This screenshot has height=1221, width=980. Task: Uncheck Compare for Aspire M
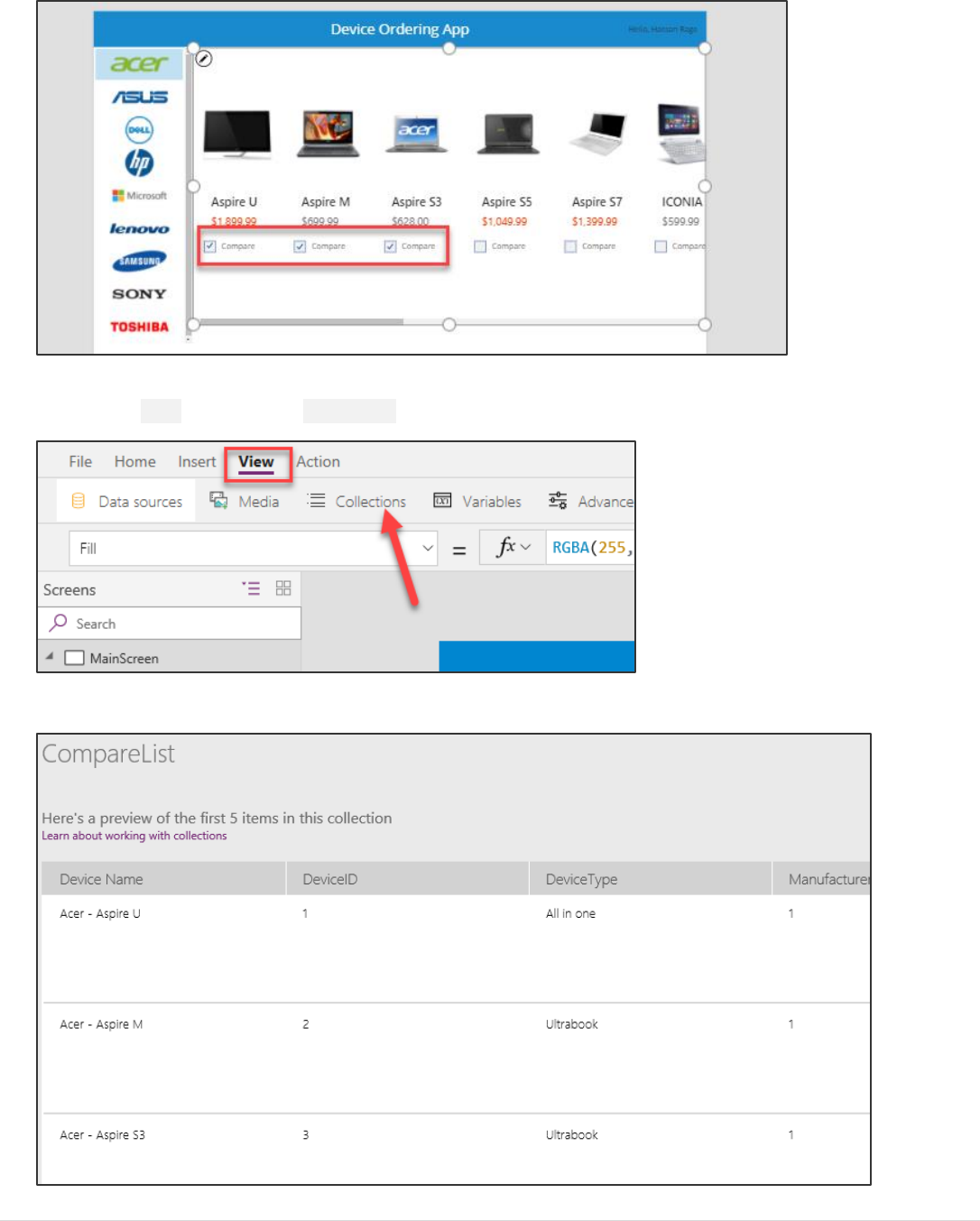pos(300,246)
